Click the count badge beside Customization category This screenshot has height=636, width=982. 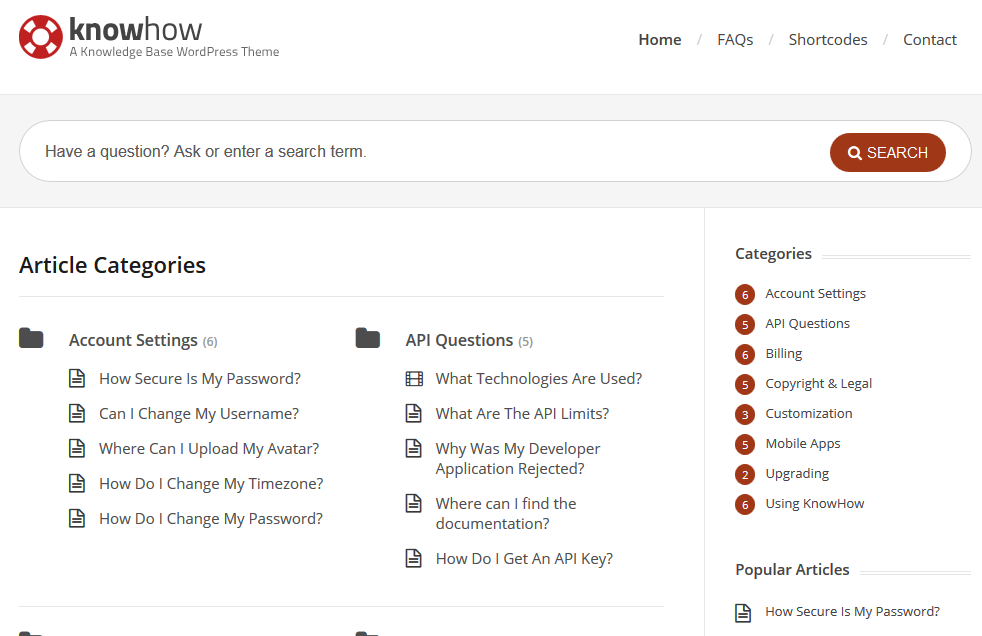[x=745, y=414]
